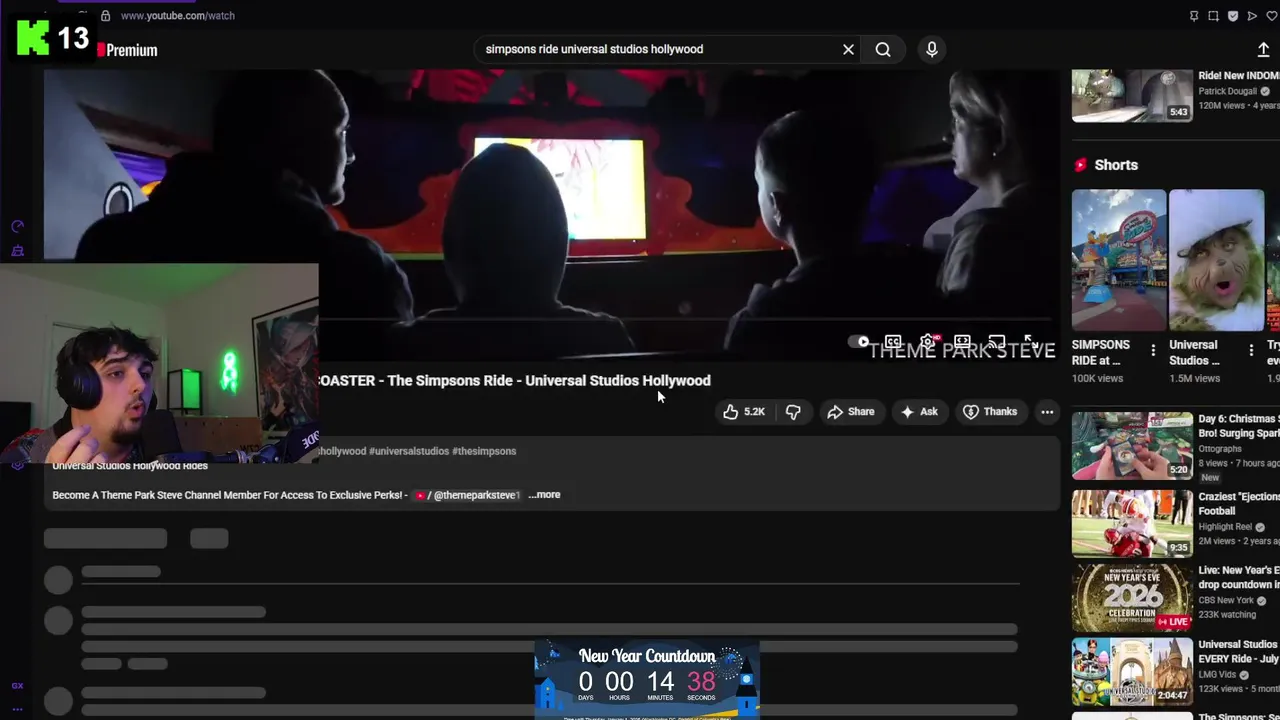The height and width of the screenshot is (720, 1280).
Task: Open the LMG Vids 2:04:47 video thumbnail
Action: pyautogui.click(x=1132, y=673)
